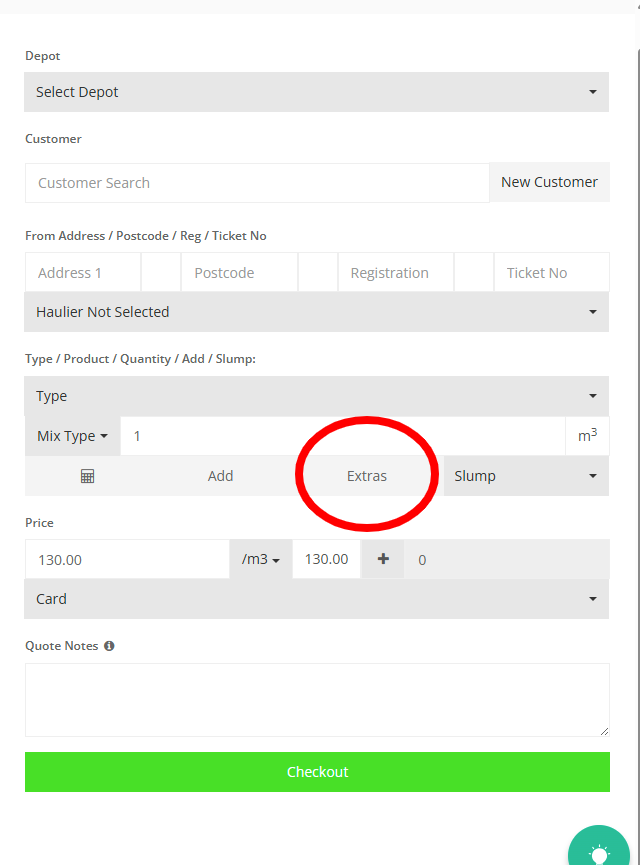Click the New Customer button
Image resolution: width=640 pixels, height=865 pixels.
(549, 182)
